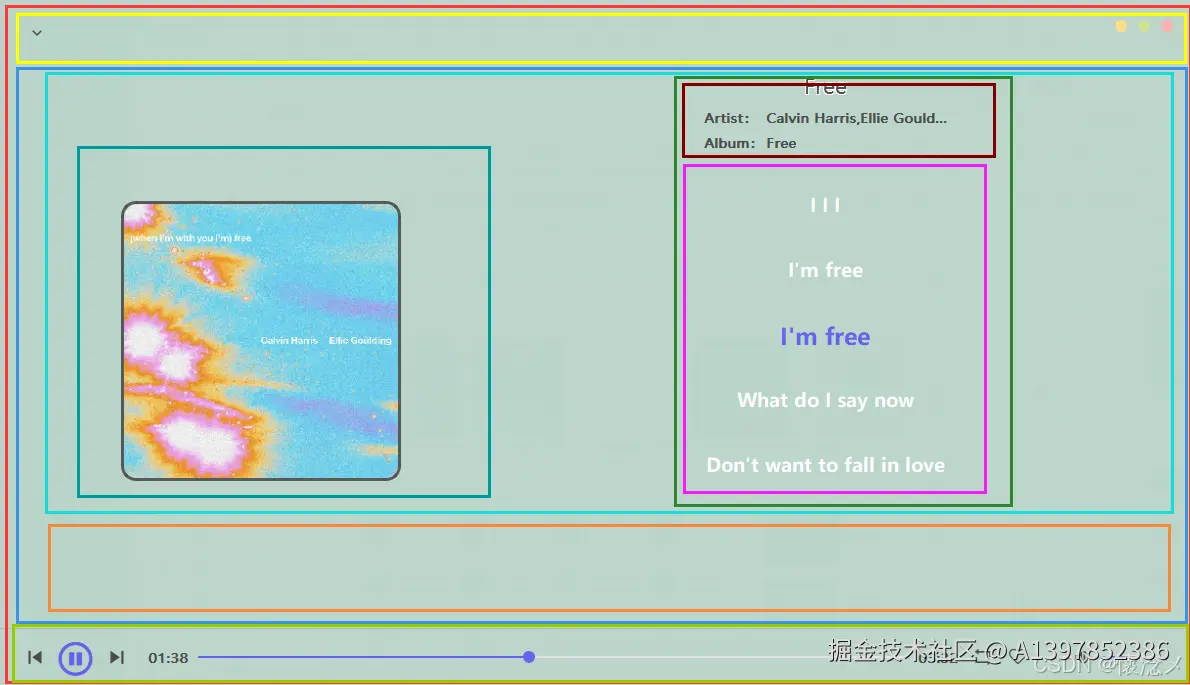Skip to the next track

click(116, 657)
